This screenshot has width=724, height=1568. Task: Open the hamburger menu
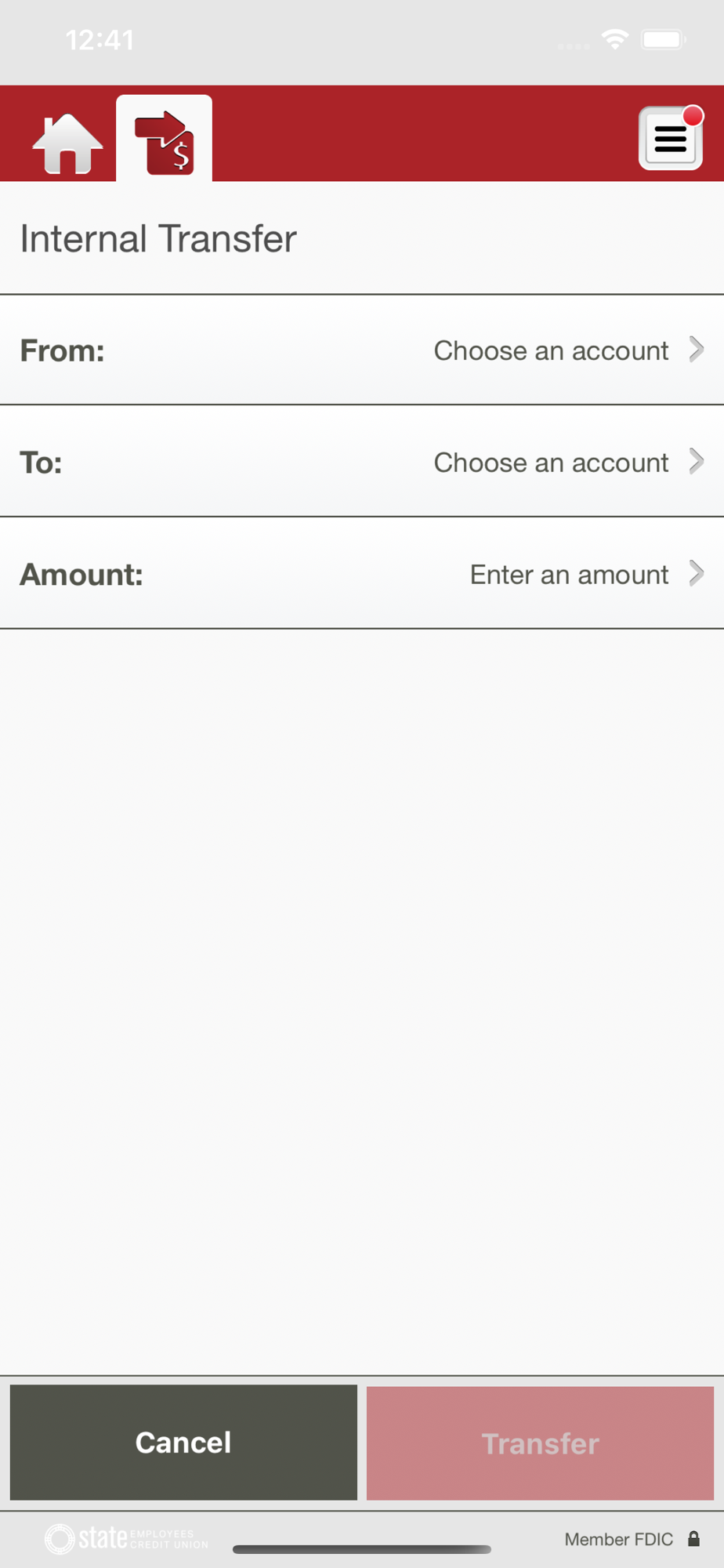point(670,140)
